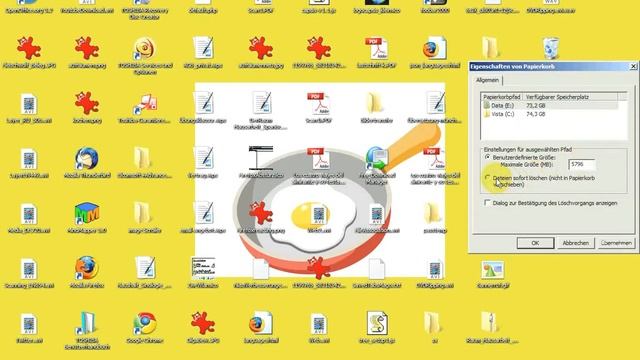640x360 pixels.
Task: Select the red-white Toshiba devices shortcut icon
Action: click(x=144, y=104)
